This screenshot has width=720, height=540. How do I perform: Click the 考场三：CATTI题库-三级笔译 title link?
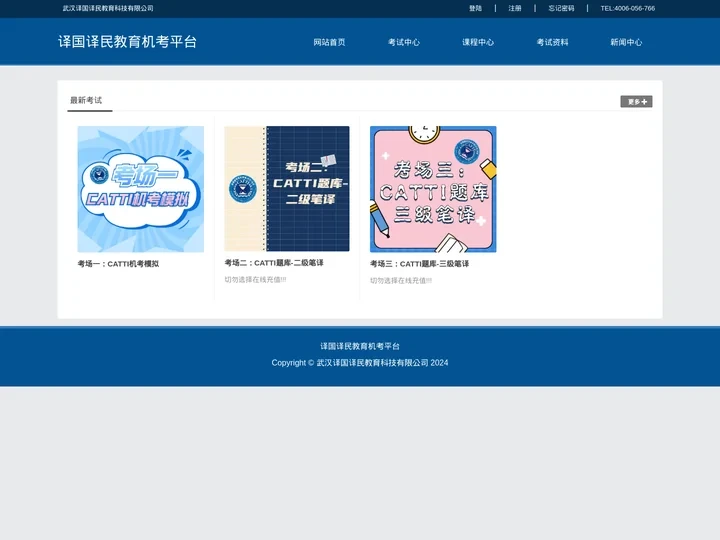[420, 264]
